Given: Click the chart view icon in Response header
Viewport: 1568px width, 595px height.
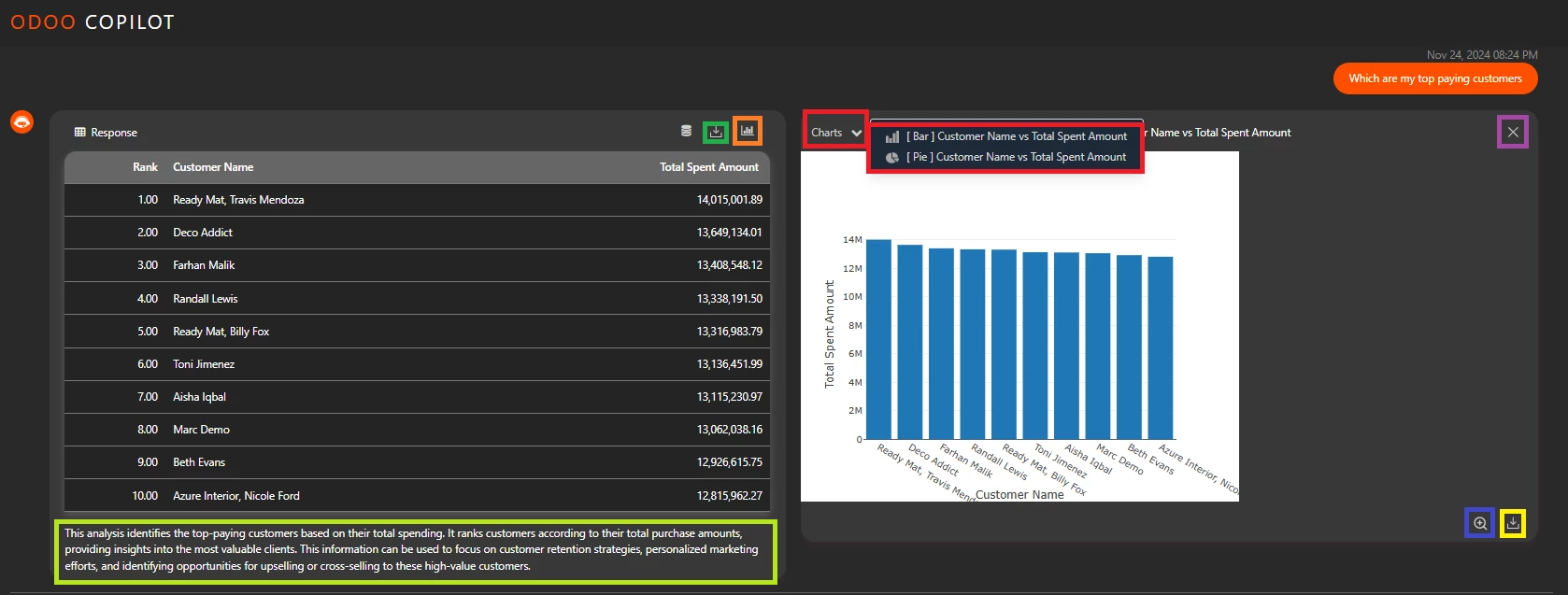Looking at the screenshot, I should (748, 132).
